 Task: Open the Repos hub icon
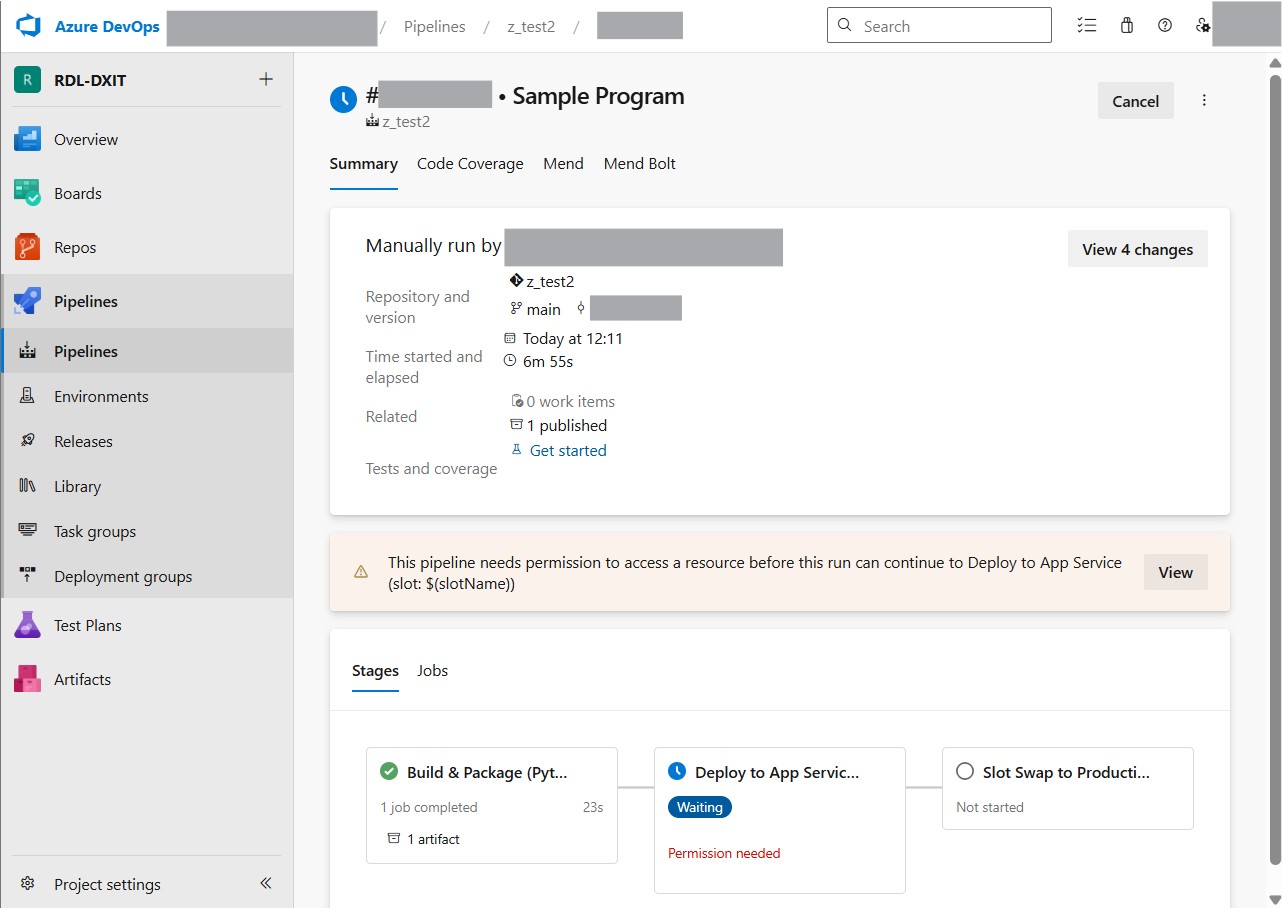coord(27,248)
